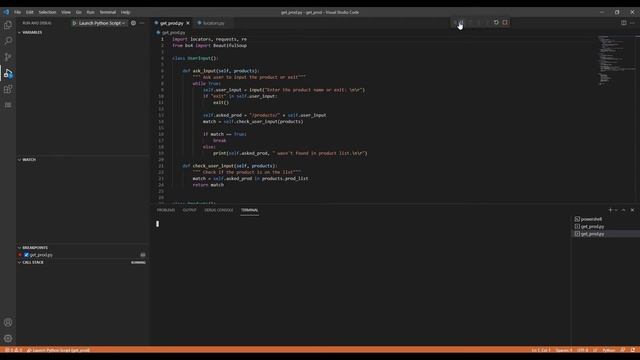The height and width of the screenshot is (360, 640).
Task: Click the get_prod.py breadcrumb
Action: (x=173, y=32)
